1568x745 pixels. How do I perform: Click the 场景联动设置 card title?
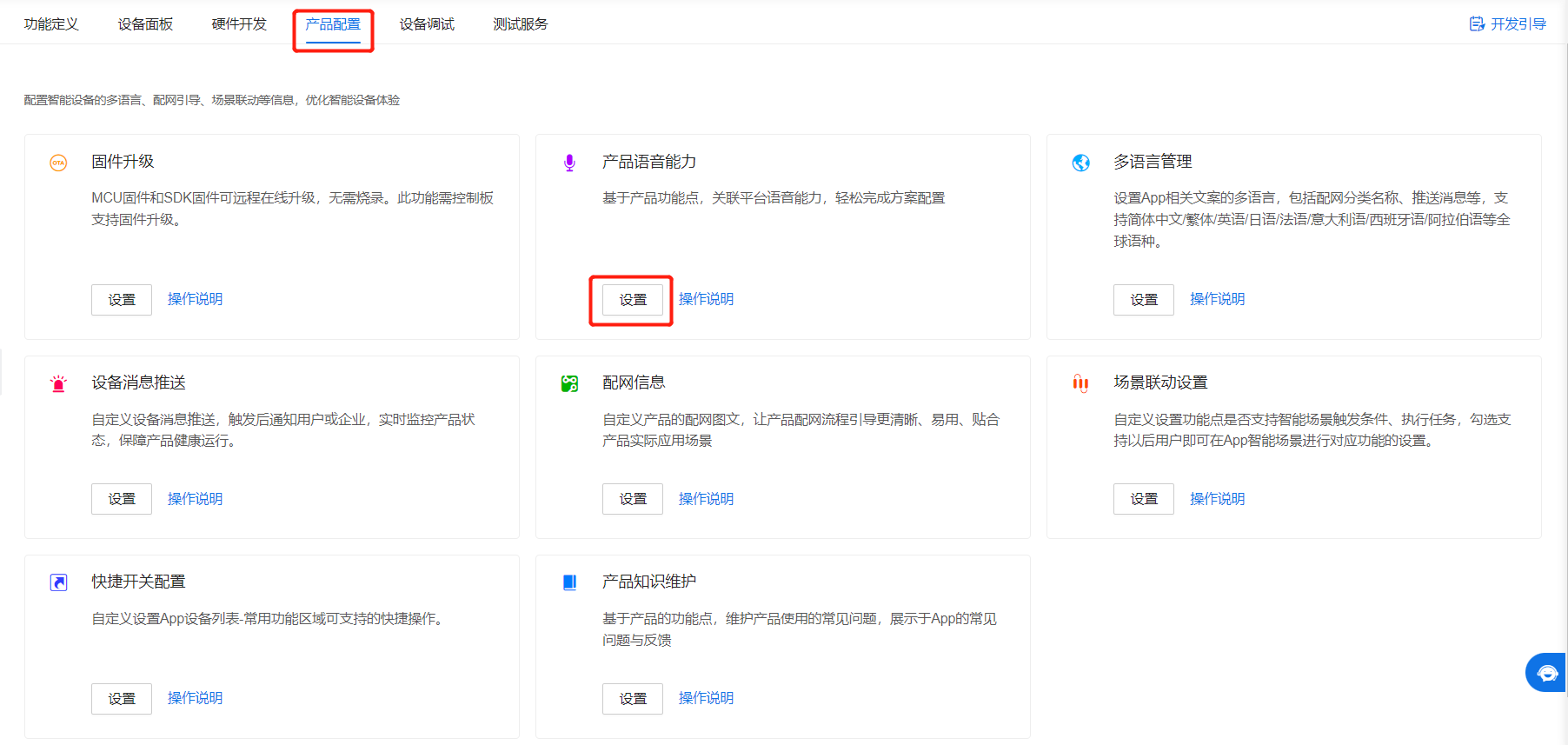(1160, 382)
